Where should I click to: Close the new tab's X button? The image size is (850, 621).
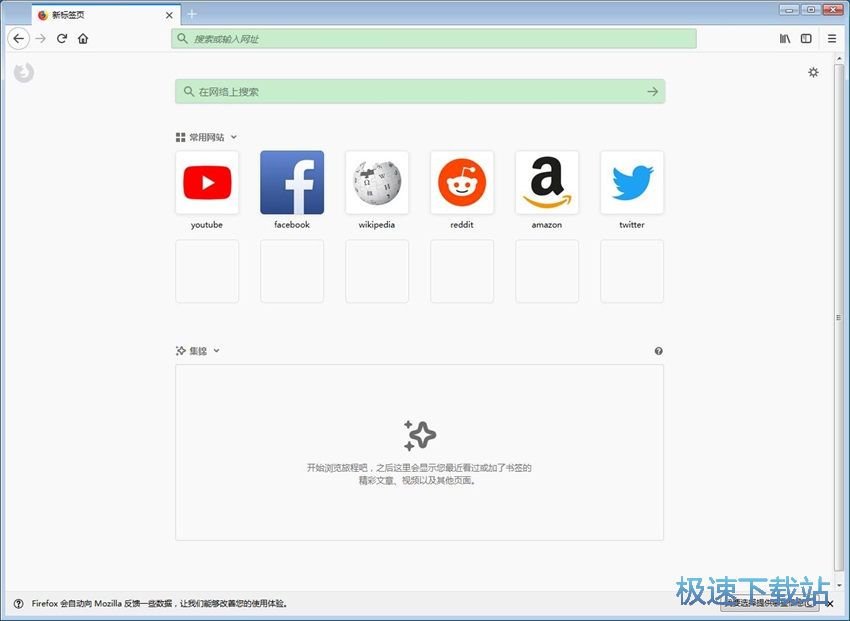169,15
